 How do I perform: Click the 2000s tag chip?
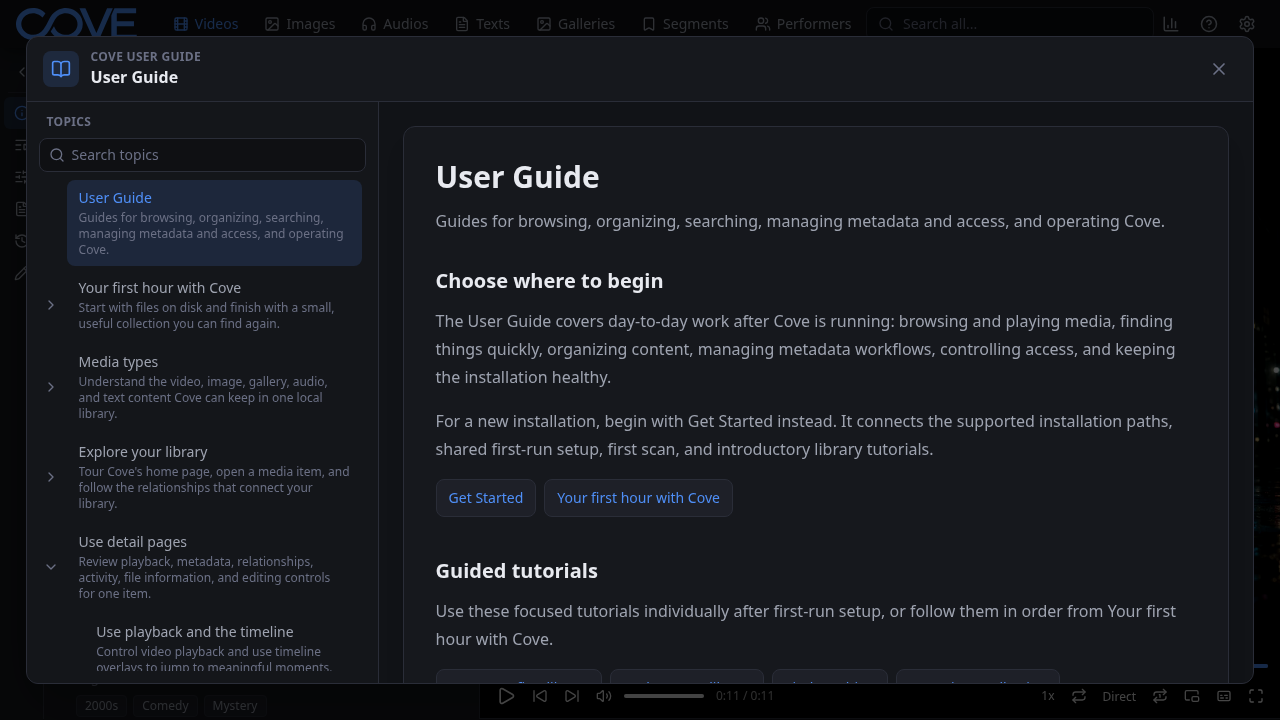101,705
